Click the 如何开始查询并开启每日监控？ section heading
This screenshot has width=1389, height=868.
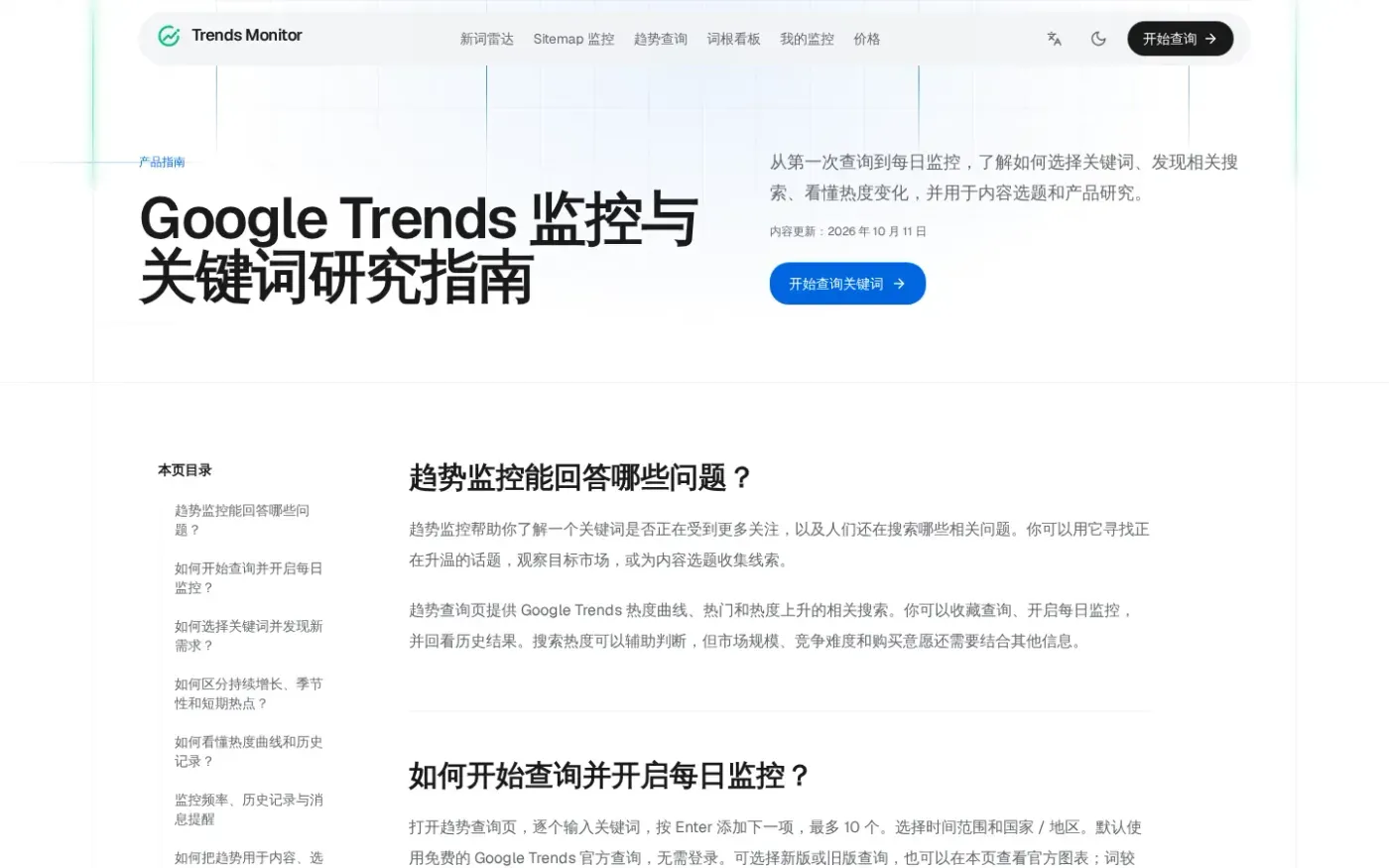(609, 775)
